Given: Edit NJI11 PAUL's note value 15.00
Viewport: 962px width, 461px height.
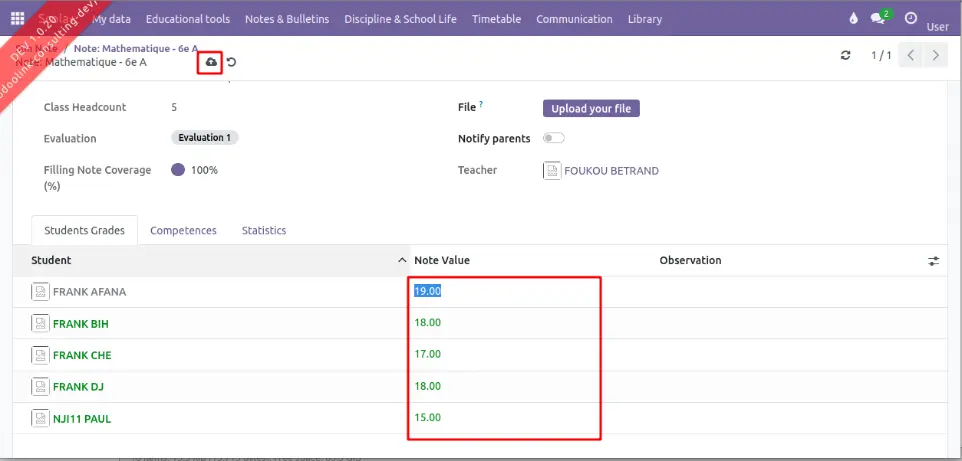Looking at the screenshot, I should (428, 417).
